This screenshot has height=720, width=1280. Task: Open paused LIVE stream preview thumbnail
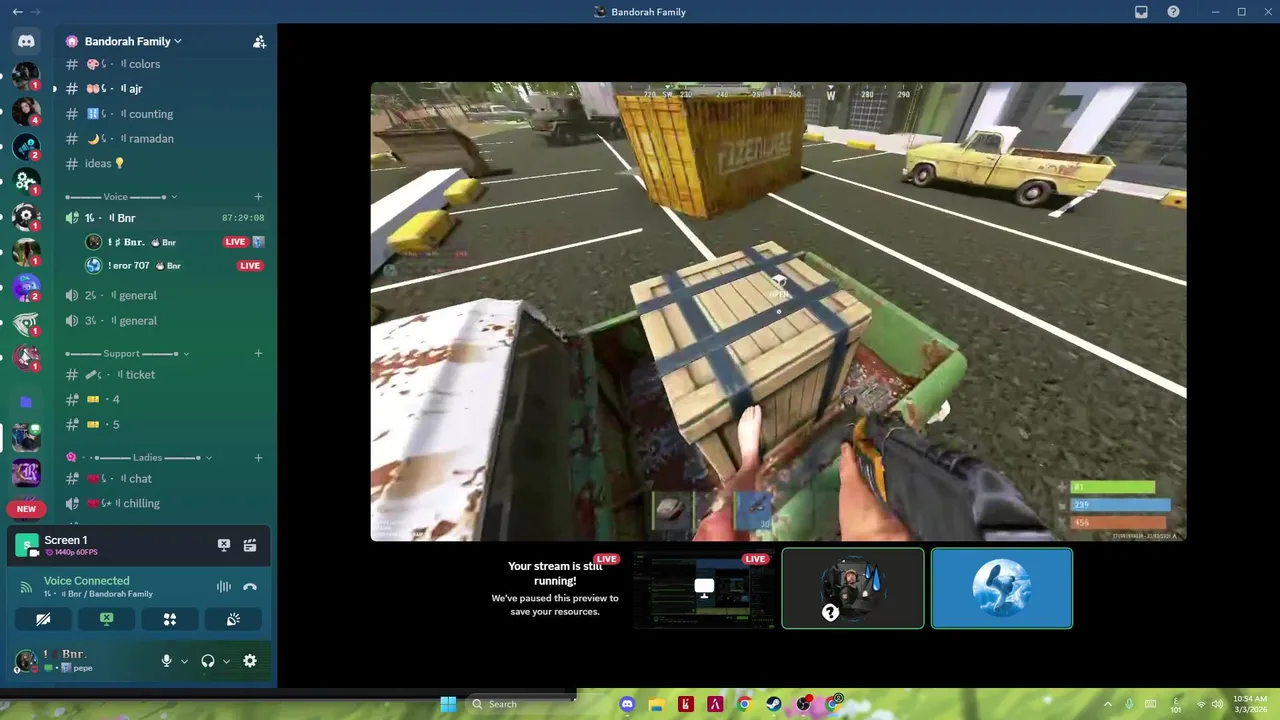pyautogui.click(x=704, y=588)
